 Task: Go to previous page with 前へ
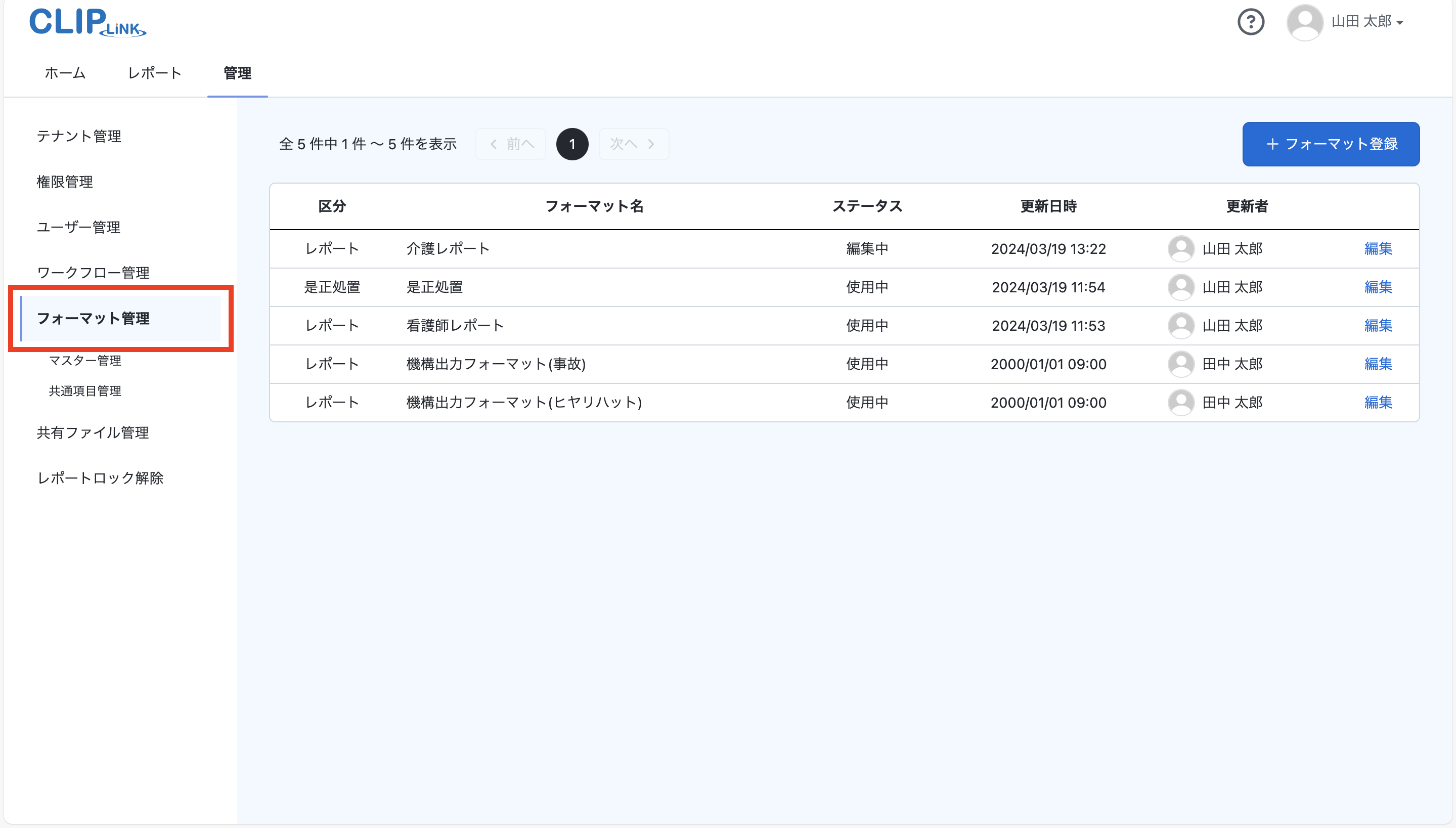tap(511, 144)
